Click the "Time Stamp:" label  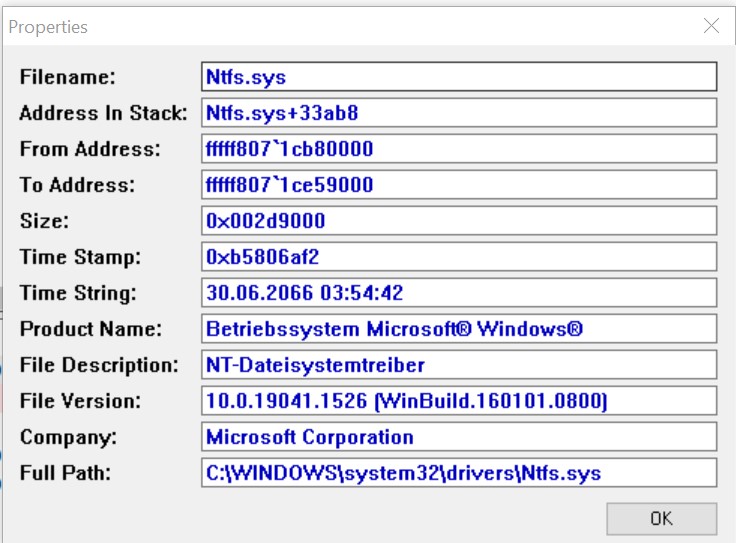click(x=80, y=257)
